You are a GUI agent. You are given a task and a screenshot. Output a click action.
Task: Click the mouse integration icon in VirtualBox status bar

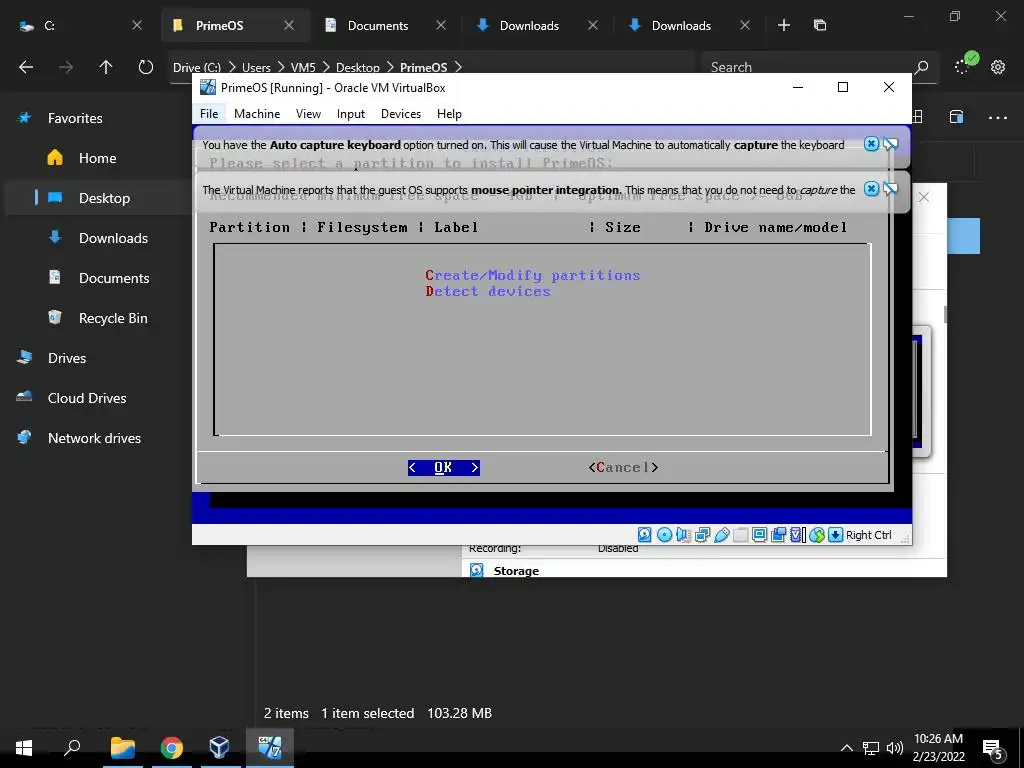(817, 535)
